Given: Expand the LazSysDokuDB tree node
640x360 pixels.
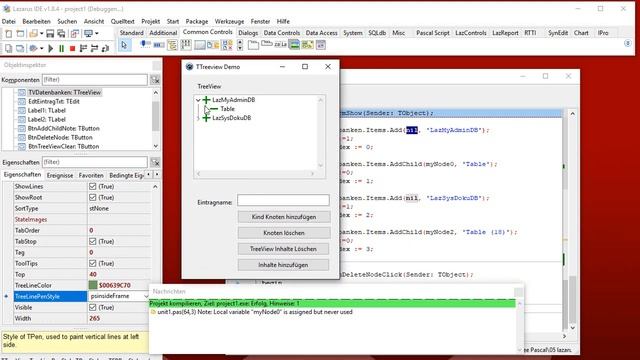Looking at the screenshot, I should (x=198, y=118).
